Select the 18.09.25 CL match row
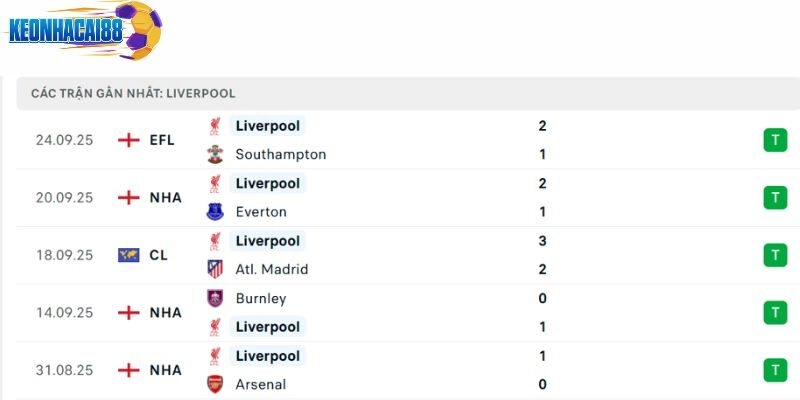Screen dimensions: 800x400 point(400,255)
